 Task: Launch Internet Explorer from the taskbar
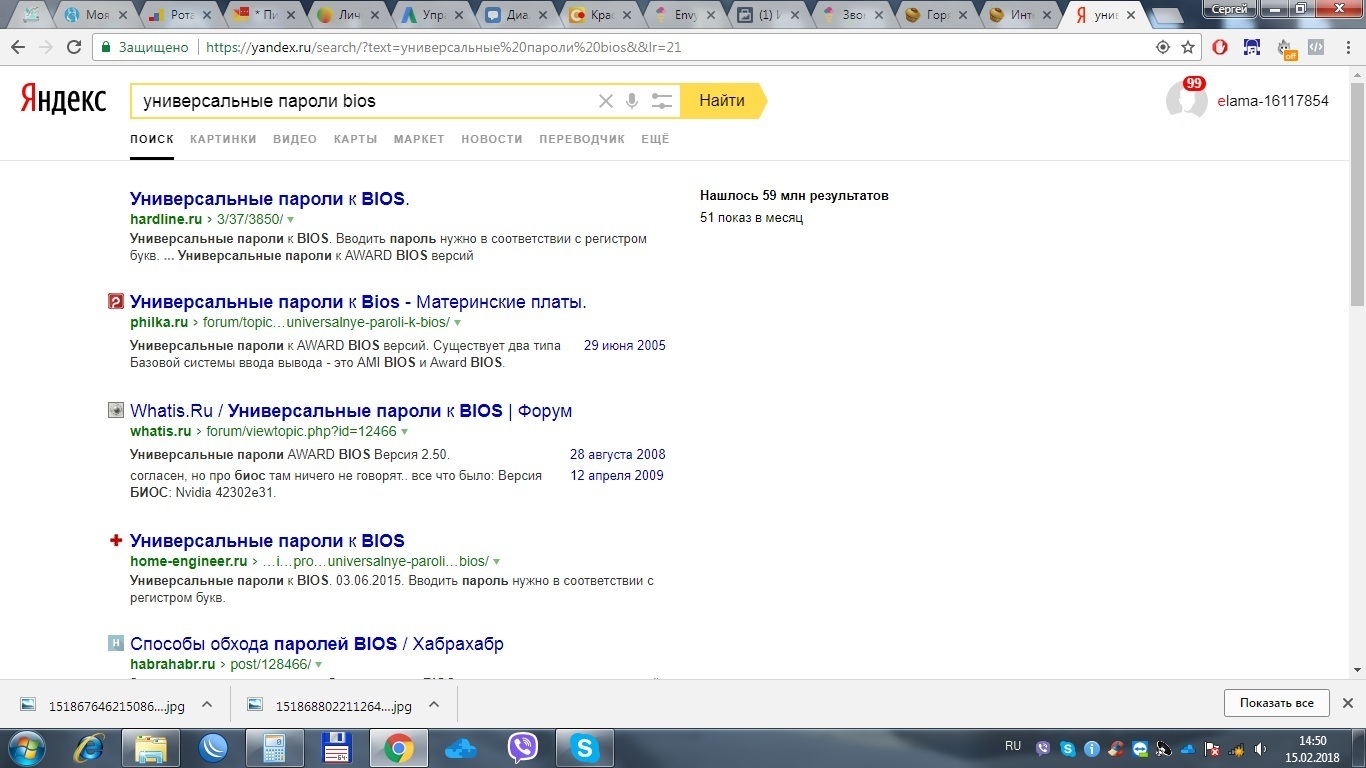89,747
